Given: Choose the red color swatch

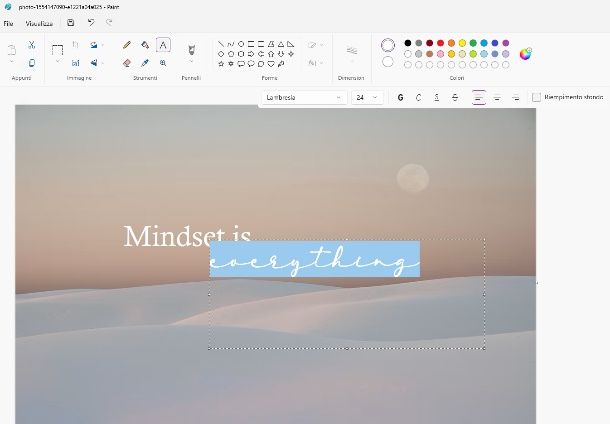Looking at the screenshot, I should [x=440, y=43].
